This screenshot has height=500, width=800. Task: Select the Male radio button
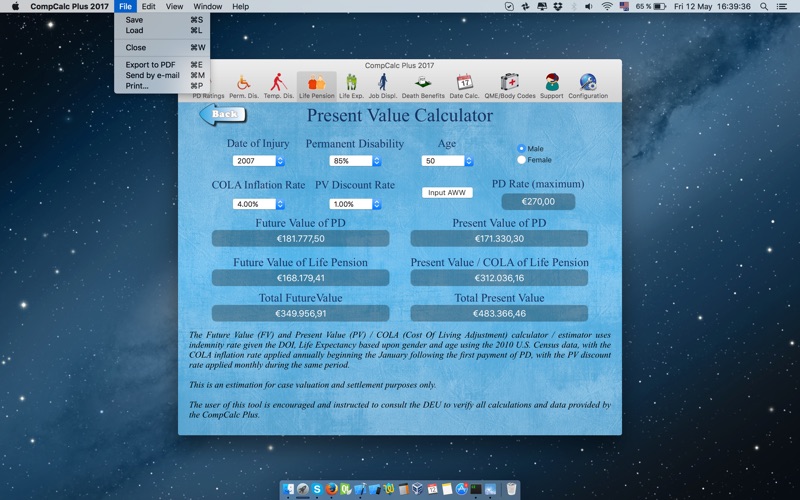(521, 148)
